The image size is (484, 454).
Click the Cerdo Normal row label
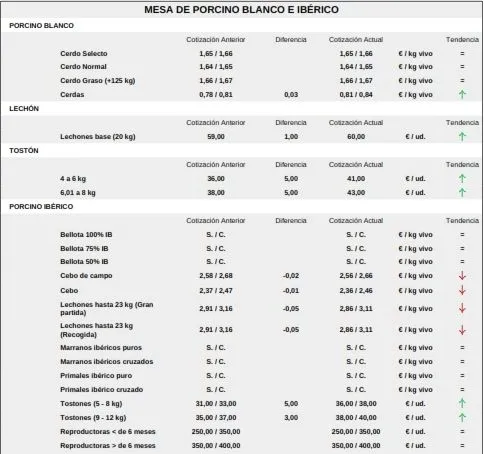(83, 67)
